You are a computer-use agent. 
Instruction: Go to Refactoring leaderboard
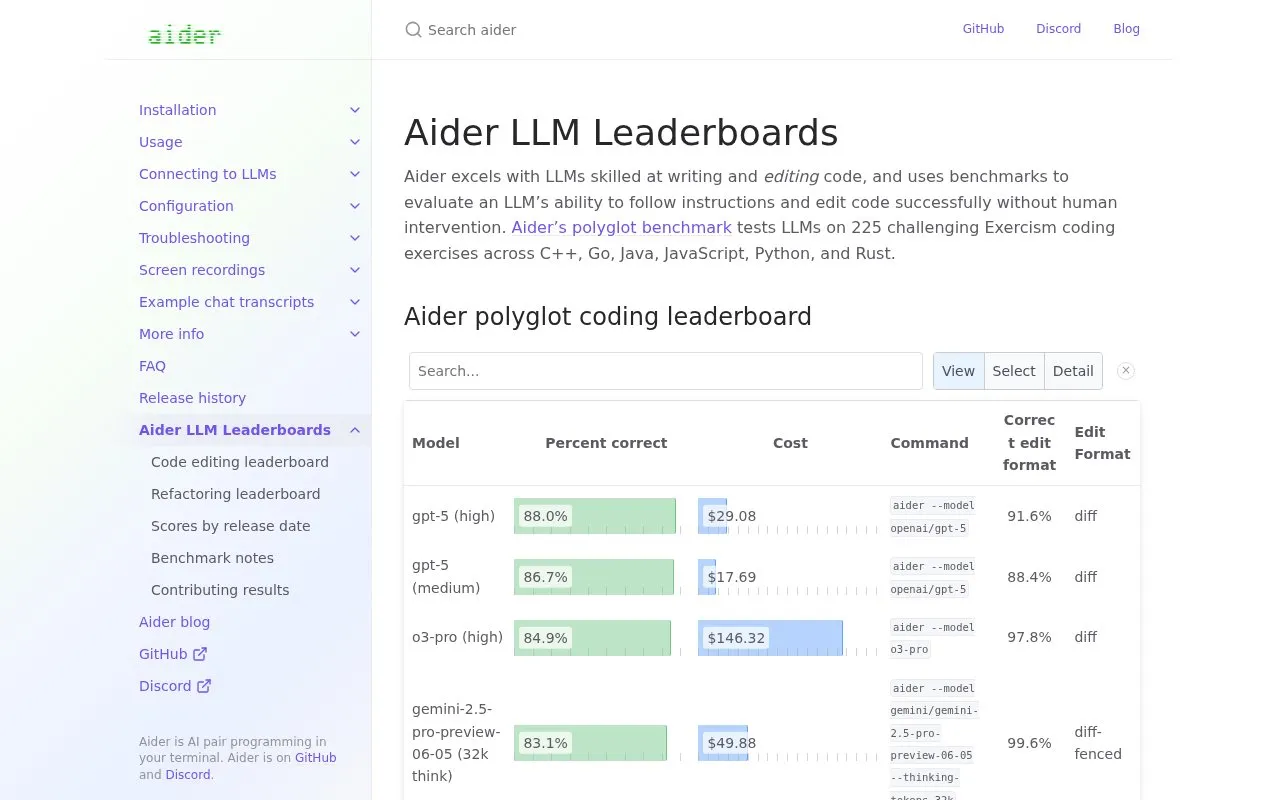[236, 494]
